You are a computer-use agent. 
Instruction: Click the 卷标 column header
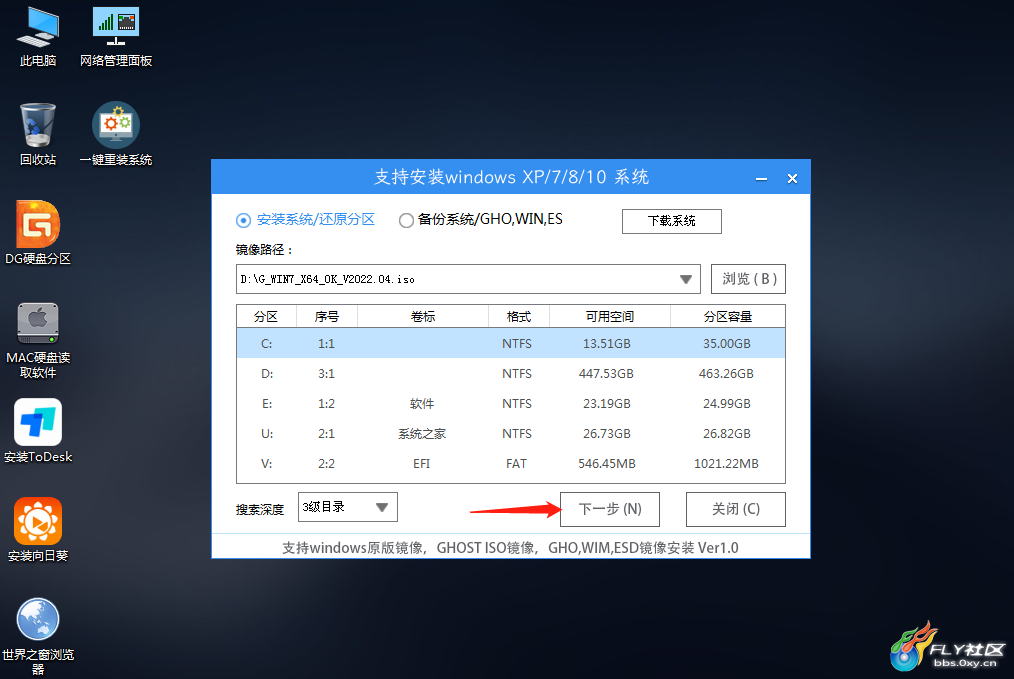[x=423, y=316]
